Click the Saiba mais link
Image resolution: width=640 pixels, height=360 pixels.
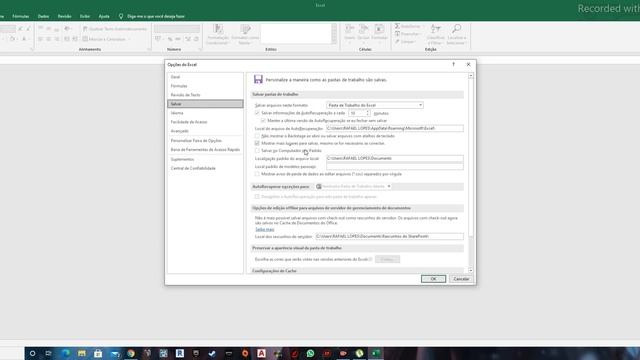[264, 229]
